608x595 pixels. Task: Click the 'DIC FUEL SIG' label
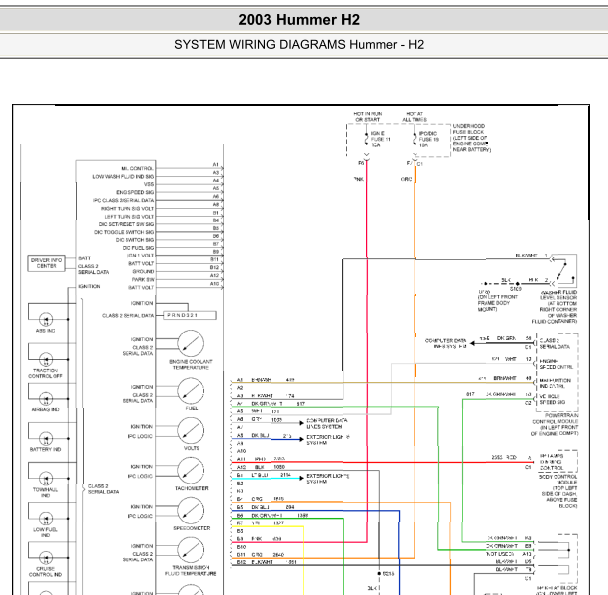[x=138, y=248]
